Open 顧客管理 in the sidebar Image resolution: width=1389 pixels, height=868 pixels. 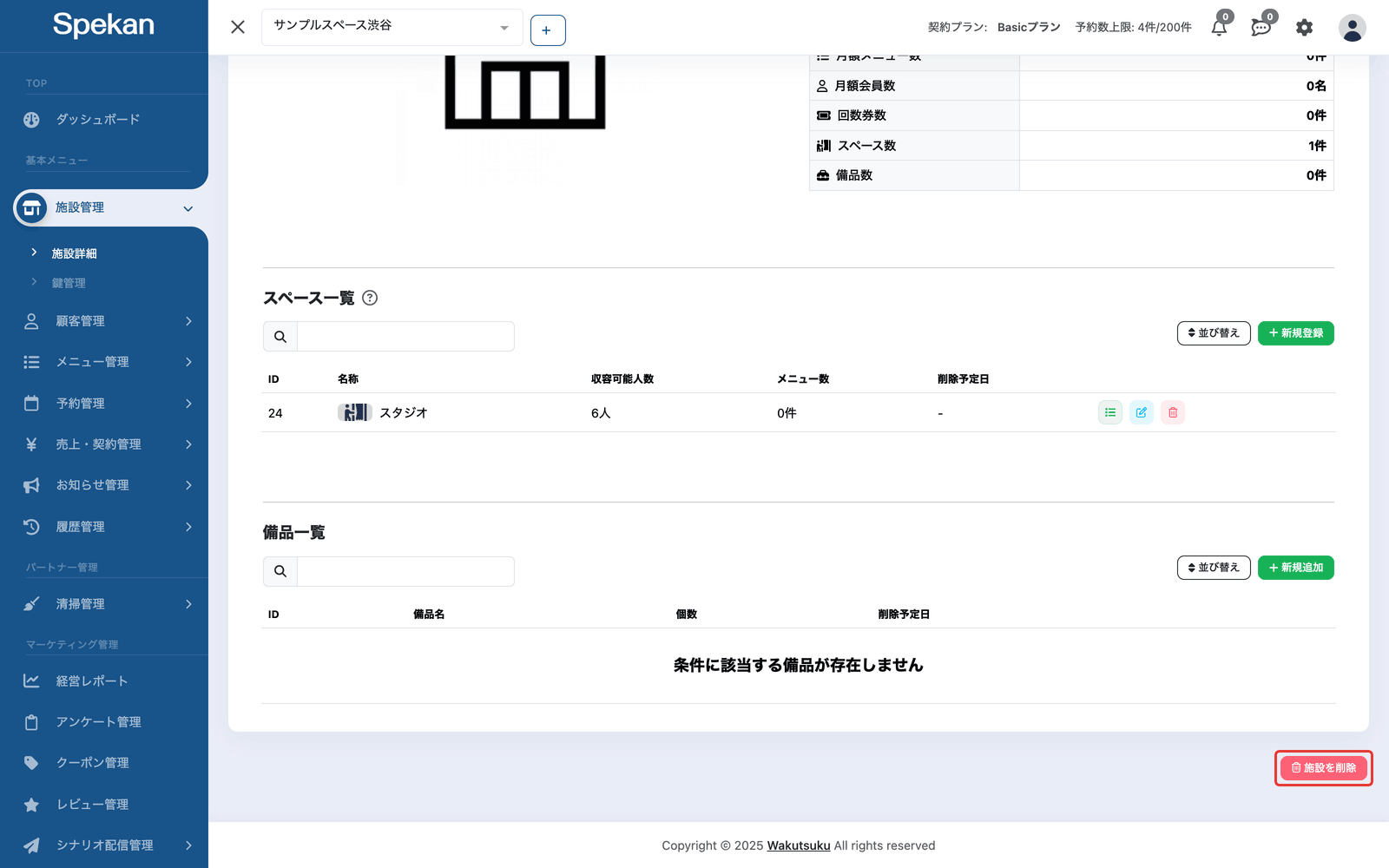(81, 321)
